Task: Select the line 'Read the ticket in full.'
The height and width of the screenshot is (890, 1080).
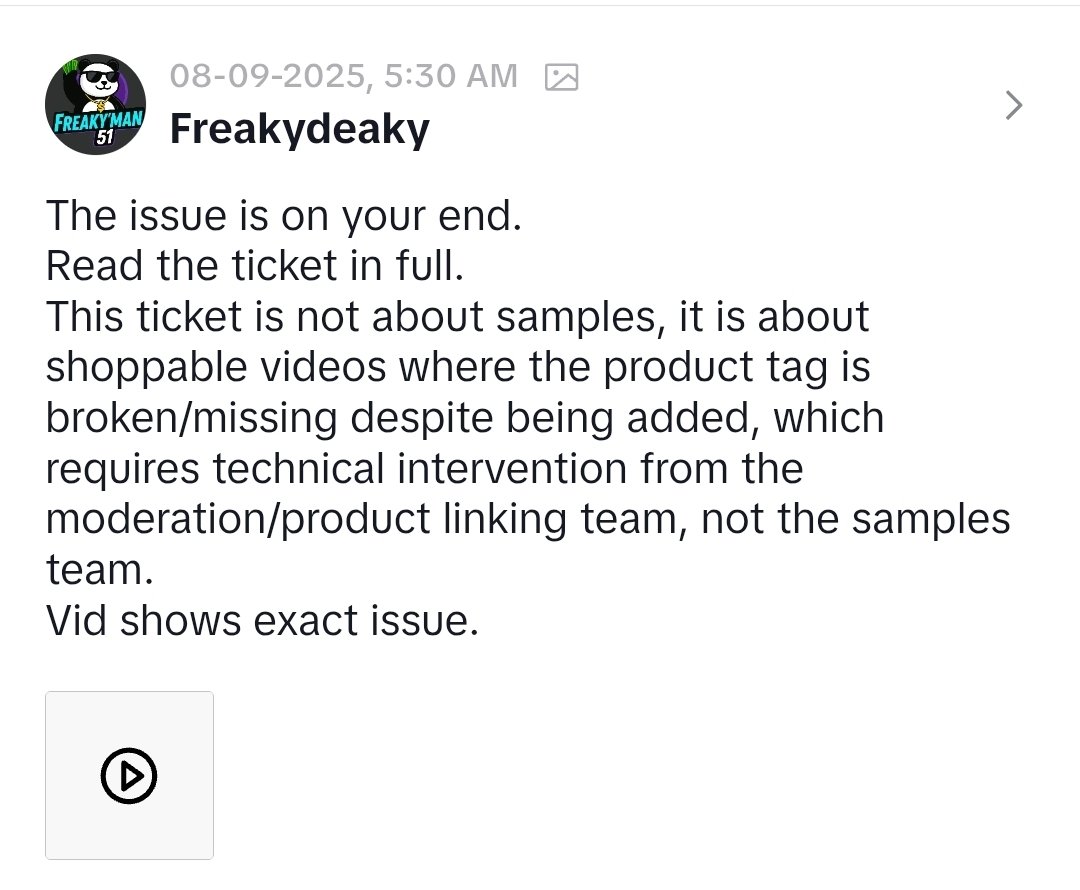Action: tap(255, 266)
